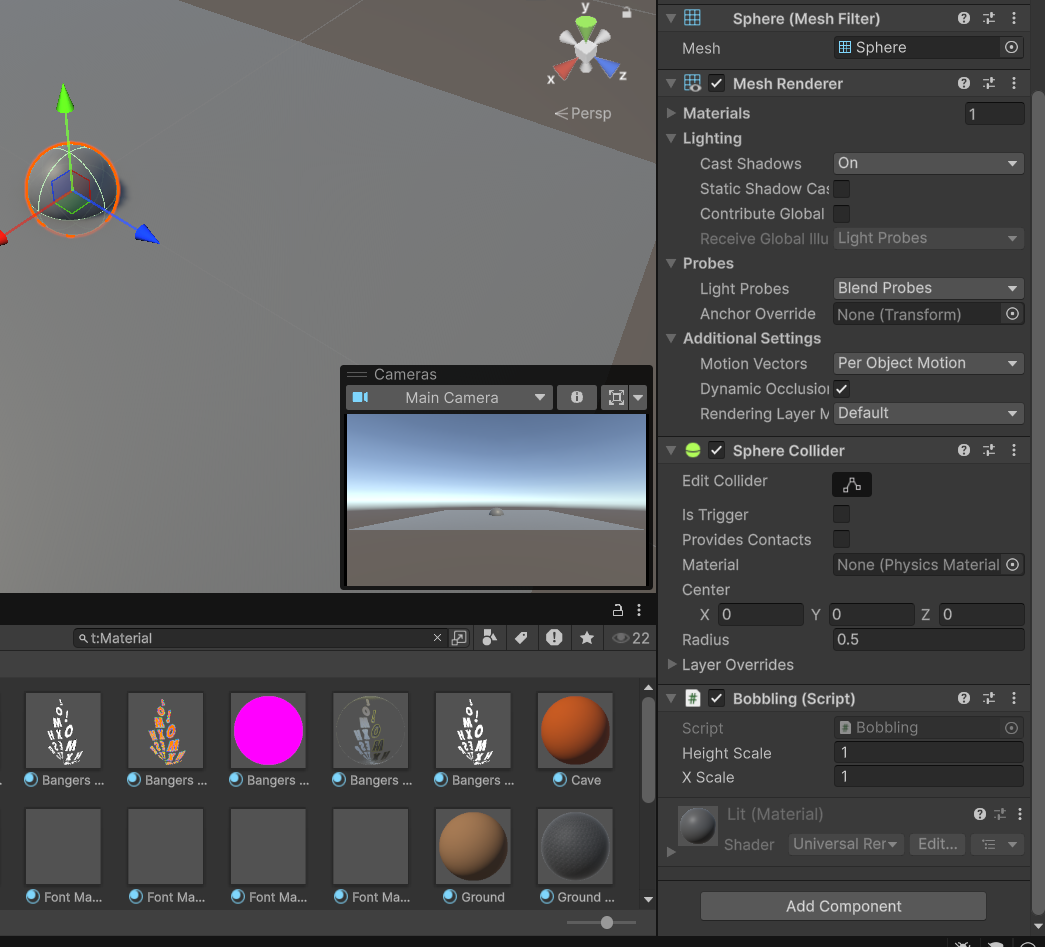Click the favorites star icon in Project panel

point(587,638)
